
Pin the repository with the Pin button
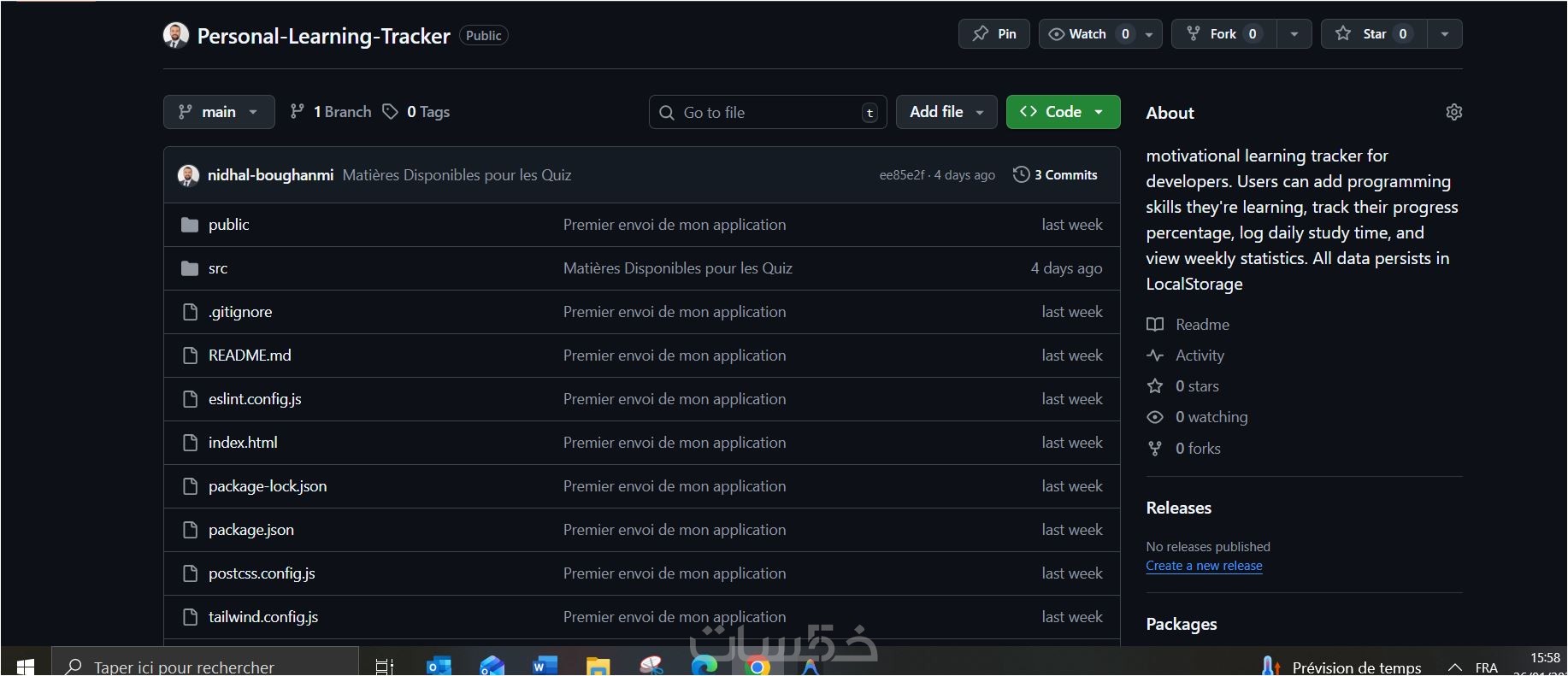coord(994,34)
